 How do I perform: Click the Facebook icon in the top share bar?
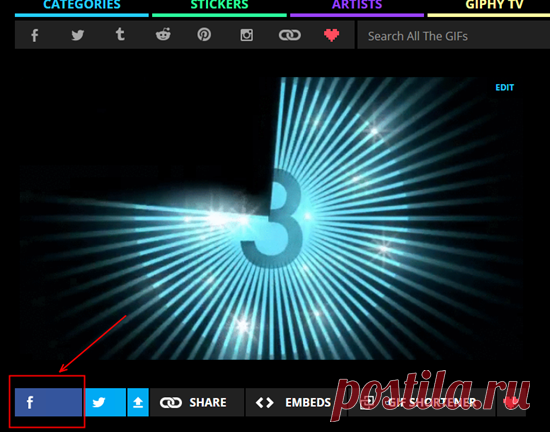(34, 35)
